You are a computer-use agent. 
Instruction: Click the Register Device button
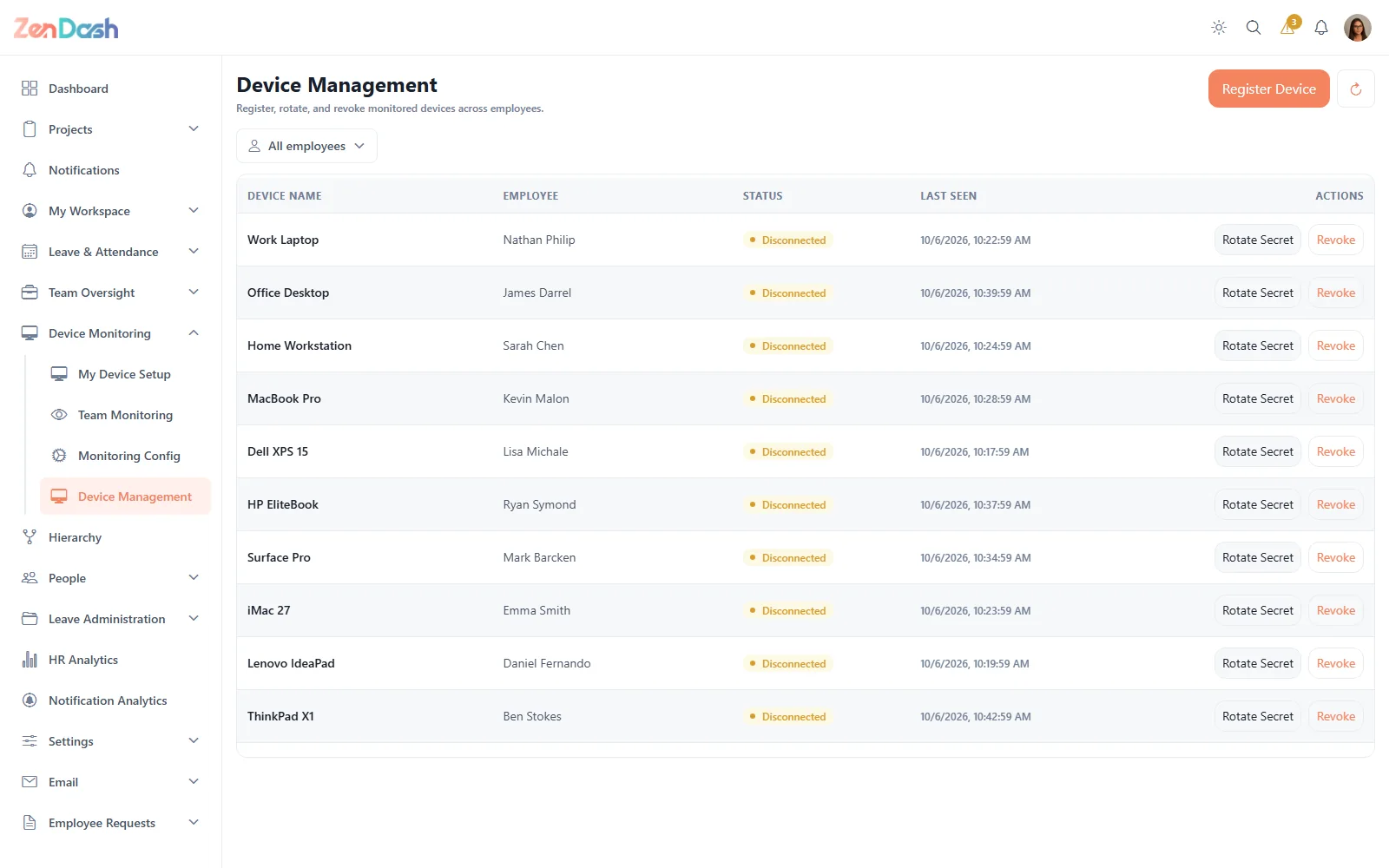(1268, 89)
